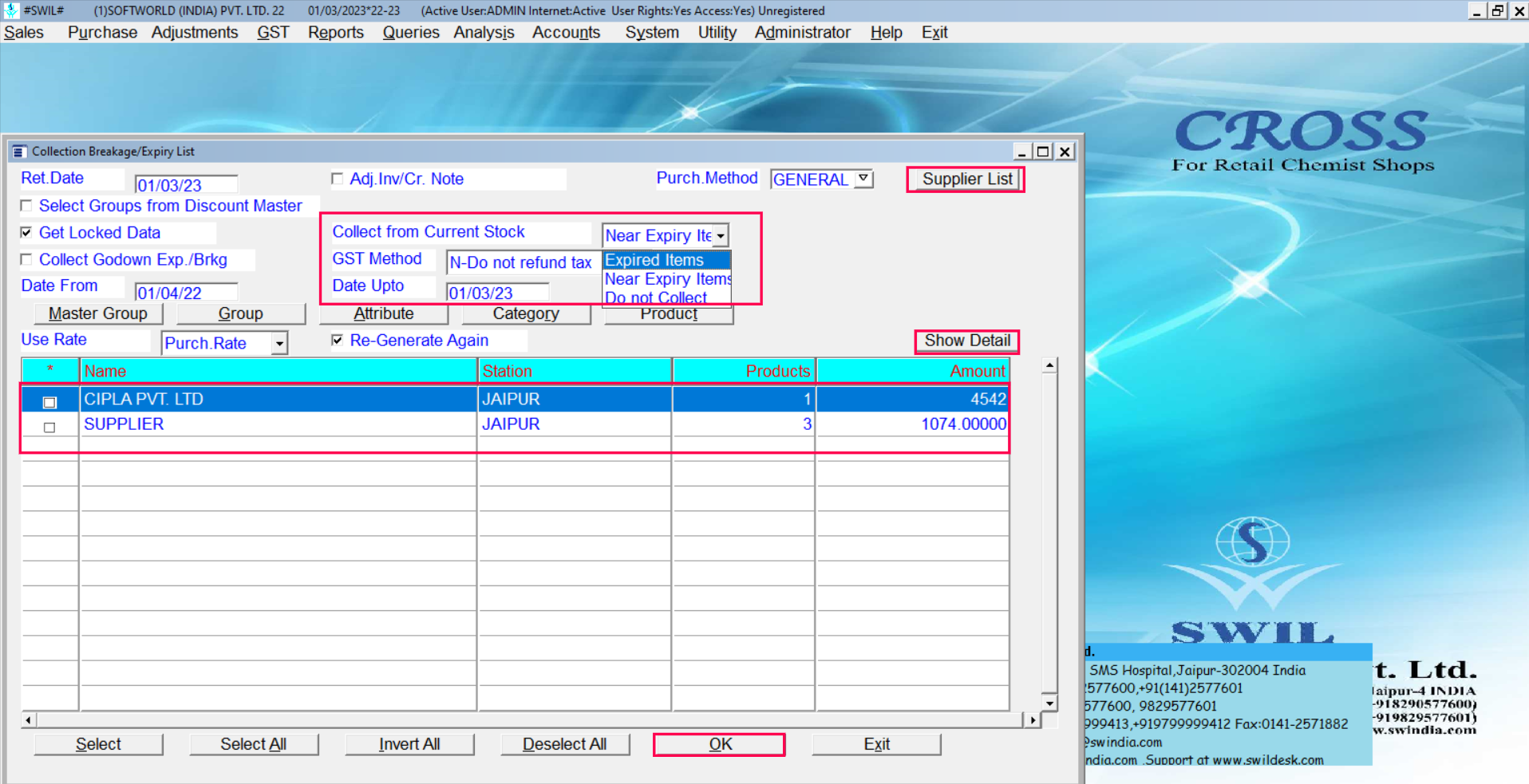Open the Use Rate Purch.Rate dropdown

click(x=279, y=344)
